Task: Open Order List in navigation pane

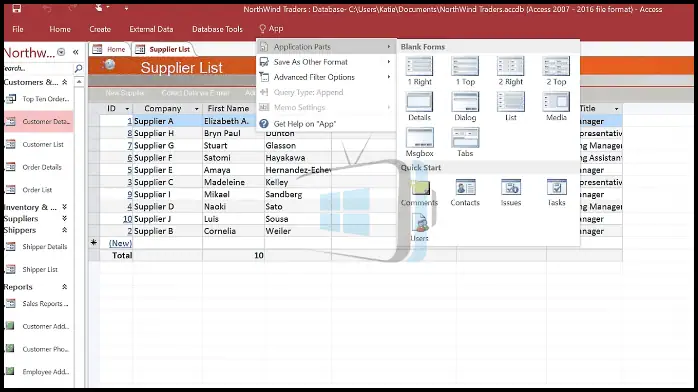Action: tap(39, 190)
